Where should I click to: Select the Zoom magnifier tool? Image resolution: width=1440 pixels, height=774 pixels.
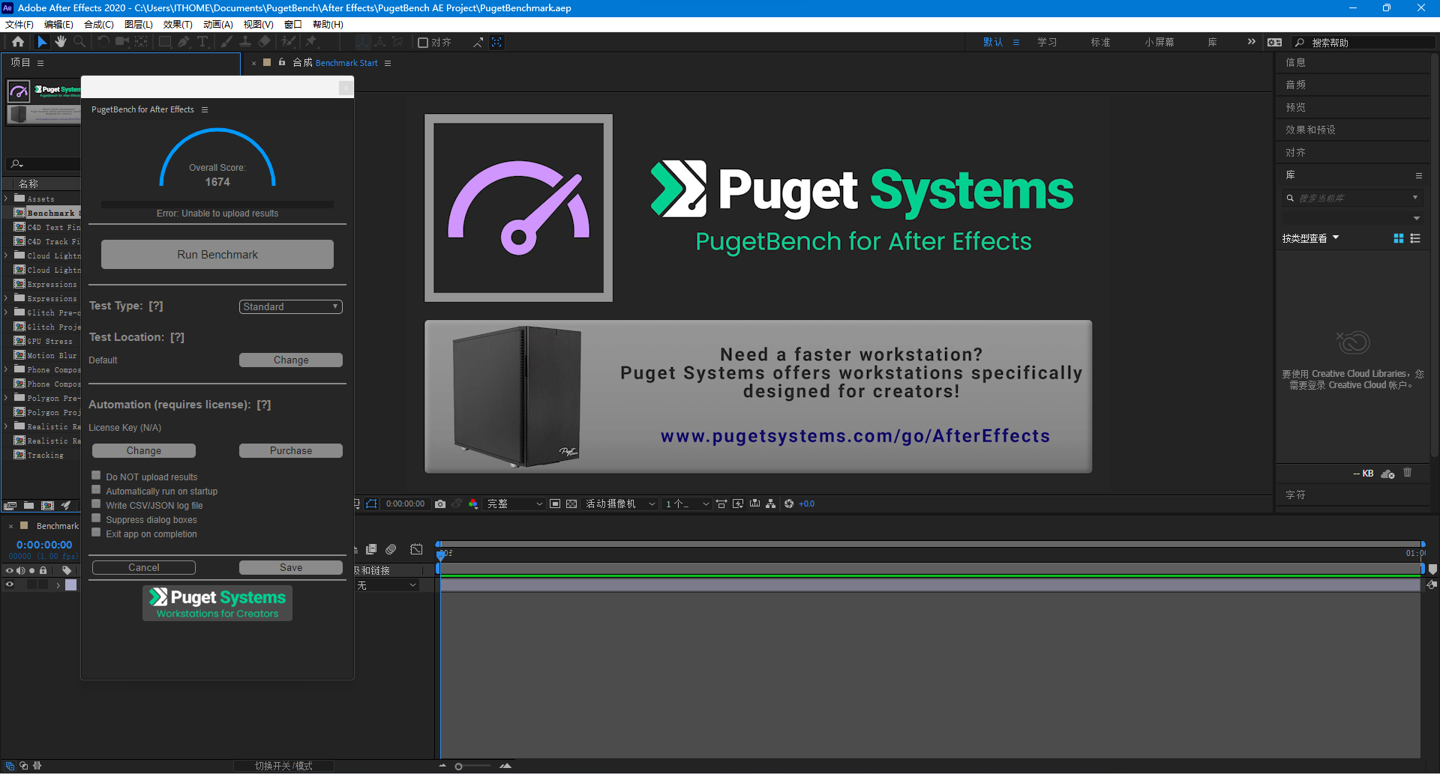coord(79,42)
